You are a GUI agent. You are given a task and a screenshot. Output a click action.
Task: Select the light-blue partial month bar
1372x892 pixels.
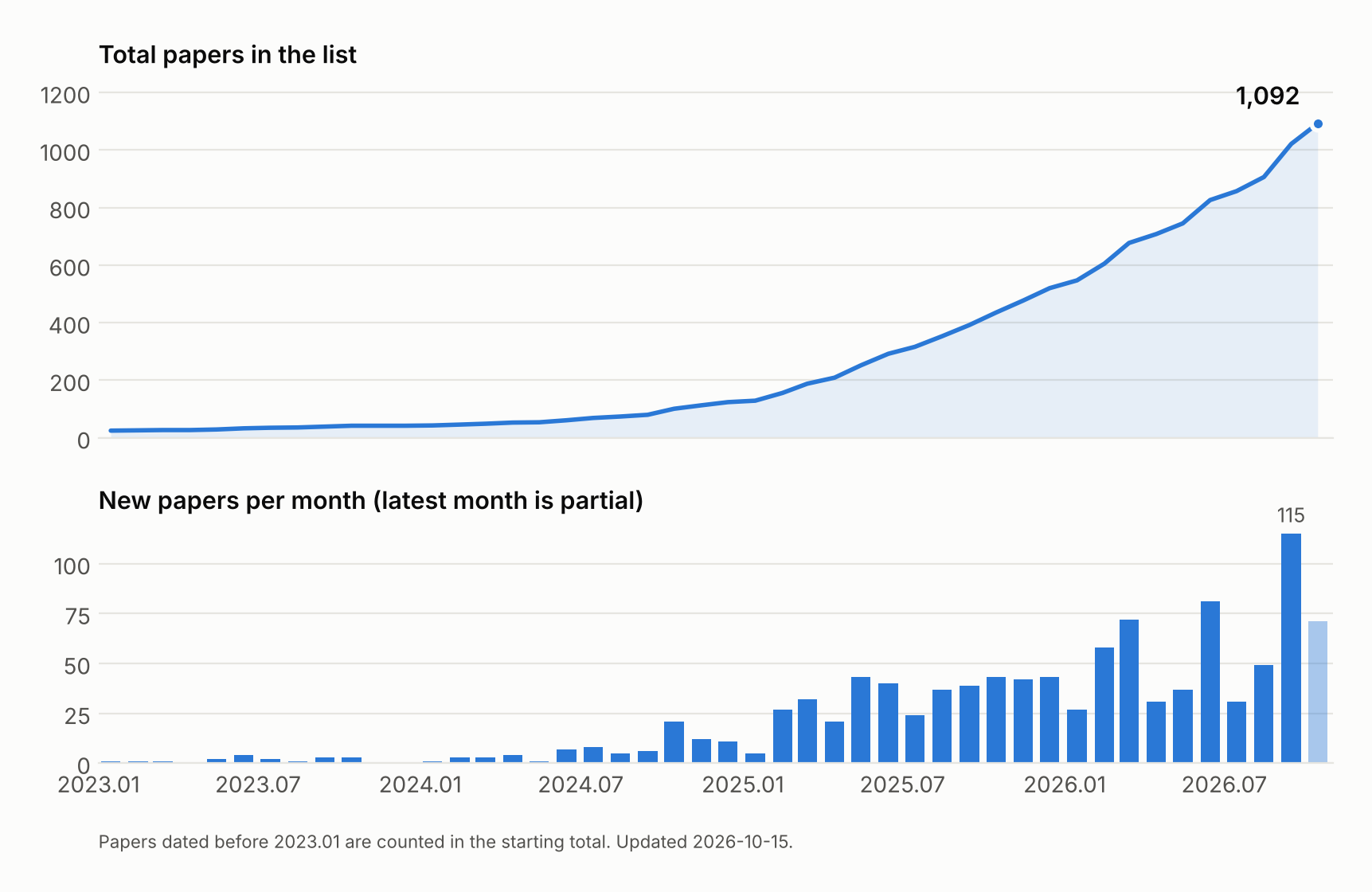tap(1318, 692)
